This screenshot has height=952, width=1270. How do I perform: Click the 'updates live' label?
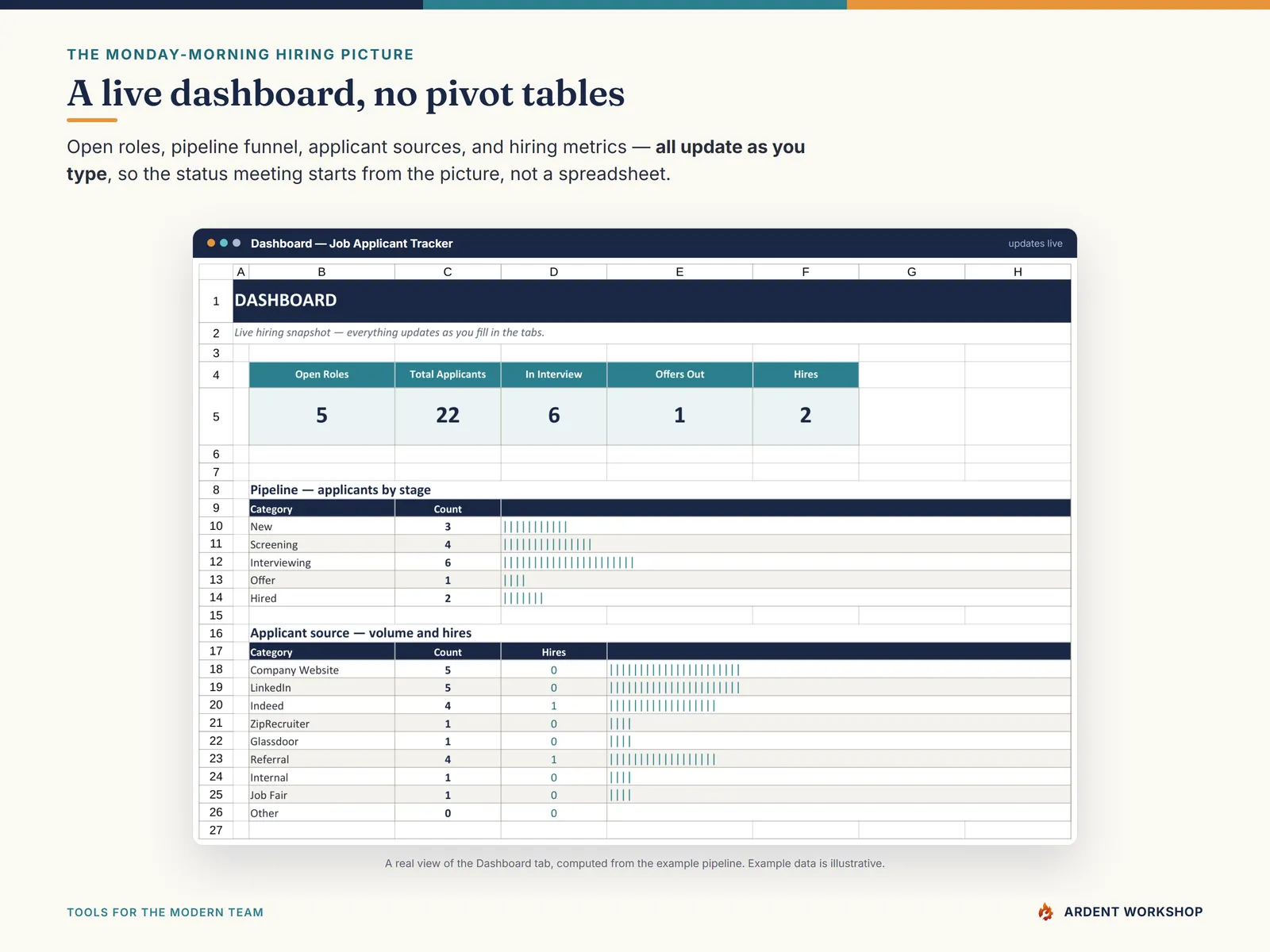pyautogui.click(x=1035, y=244)
